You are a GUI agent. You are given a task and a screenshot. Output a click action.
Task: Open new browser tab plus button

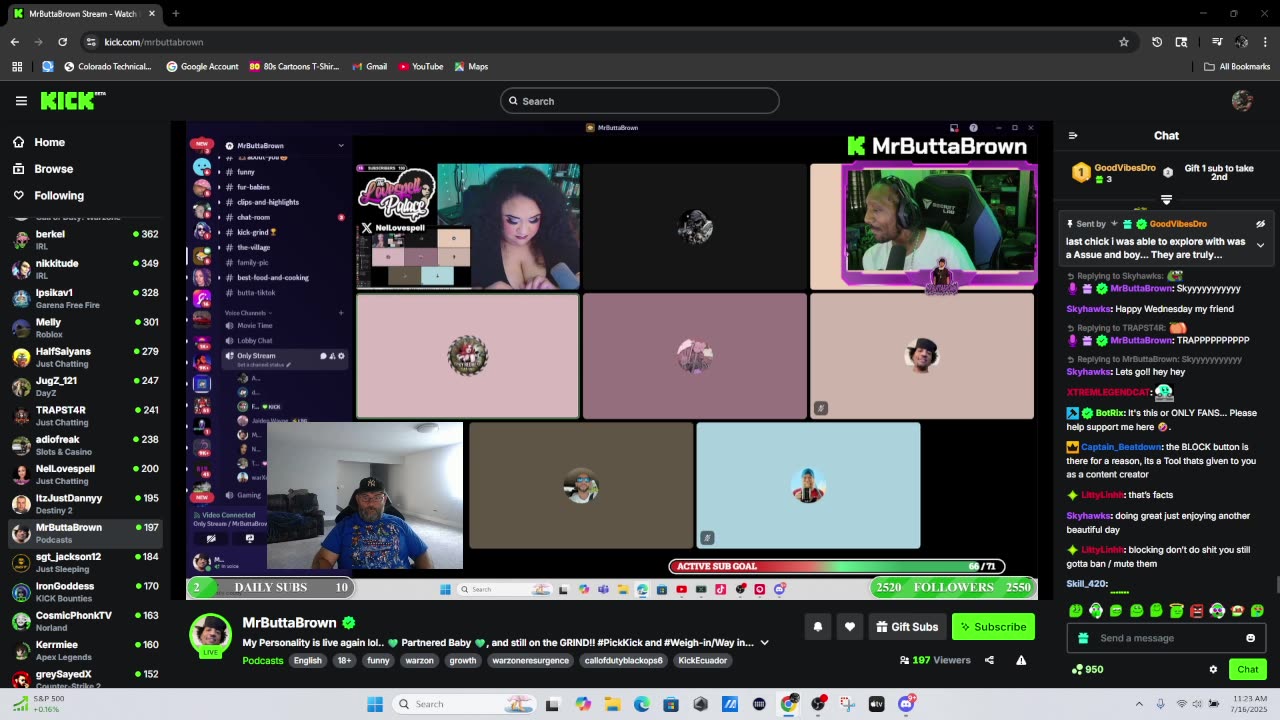175,14
